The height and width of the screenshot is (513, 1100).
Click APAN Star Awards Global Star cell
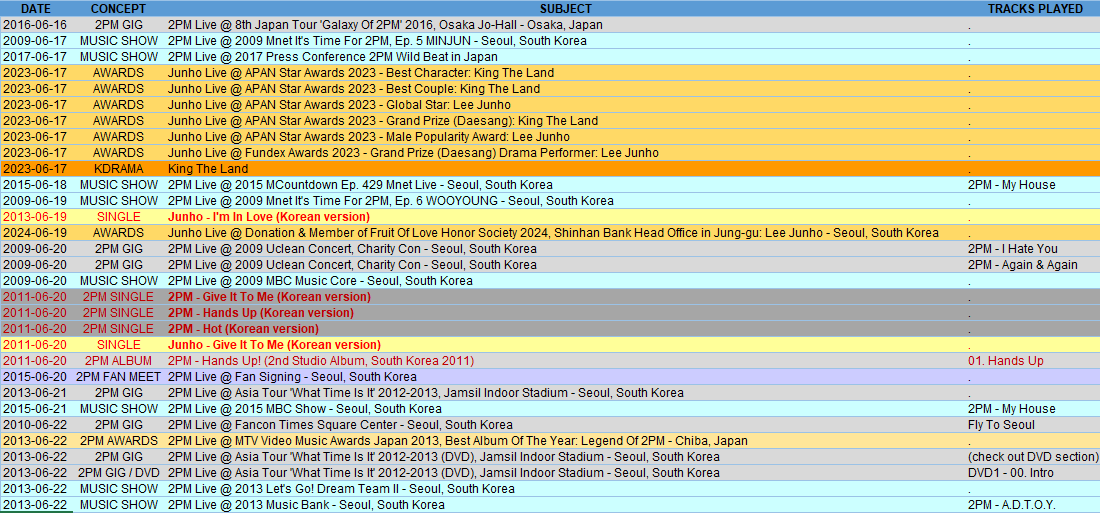(x=565, y=105)
